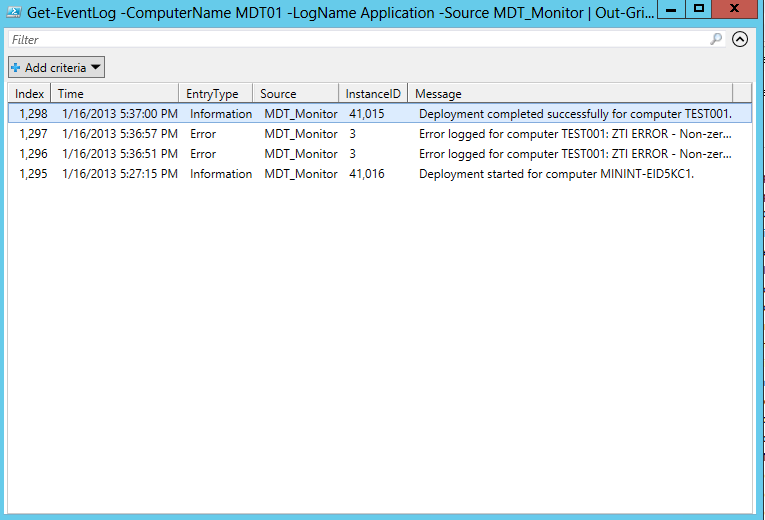Select the row with index 1,298
The width and height of the screenshot is (765, 520).
pyautogui.click(x=33, y=114)
